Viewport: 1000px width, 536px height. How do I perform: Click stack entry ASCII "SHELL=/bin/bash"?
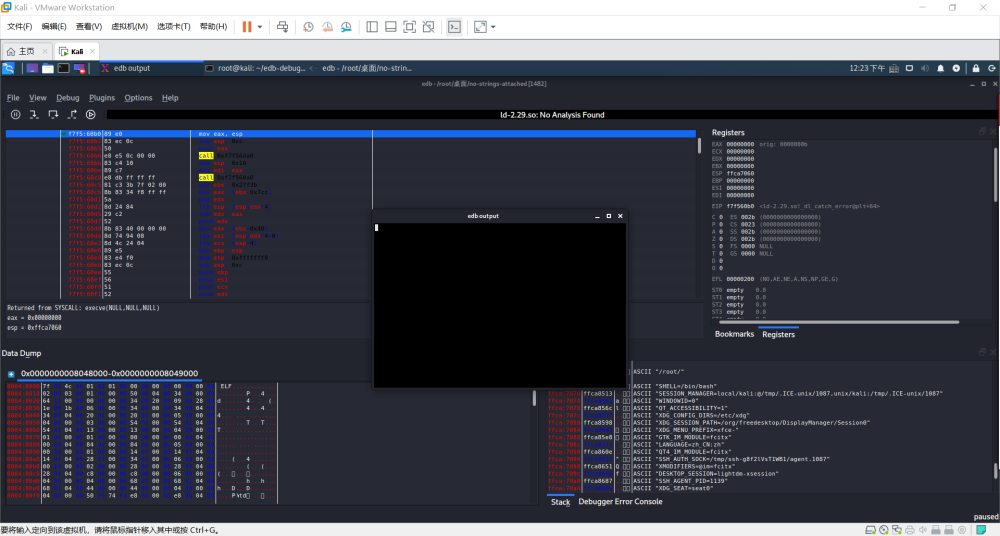coord(675,386)
